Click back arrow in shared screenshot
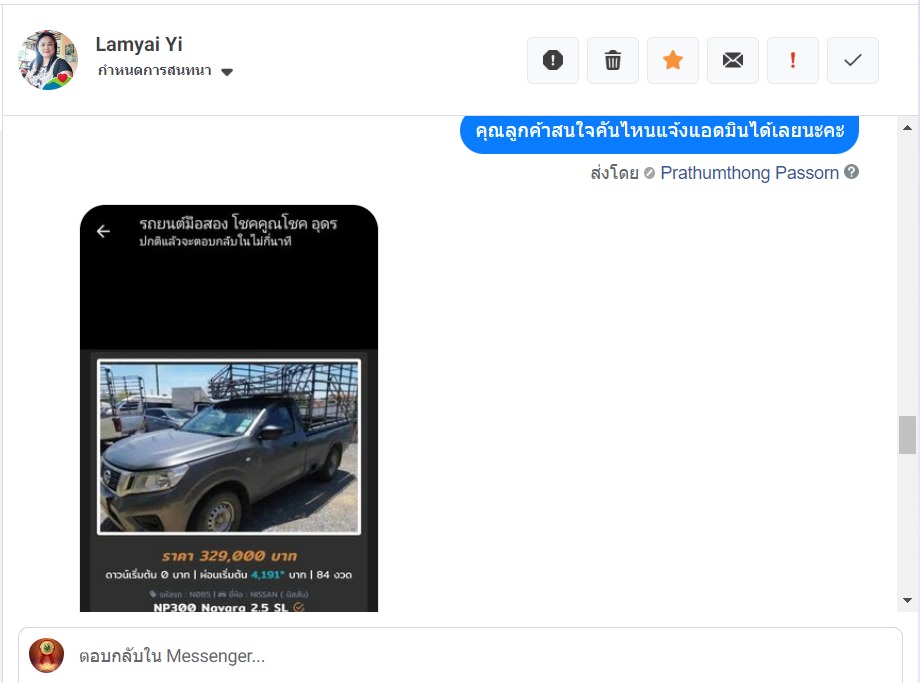This screenshot has width=920, height=683. 103,232
